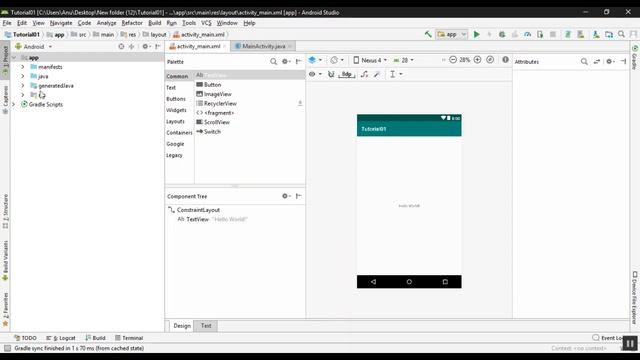This screenshot has height=360, width=640.
Task: Expand the java folder
Action: 23,76
